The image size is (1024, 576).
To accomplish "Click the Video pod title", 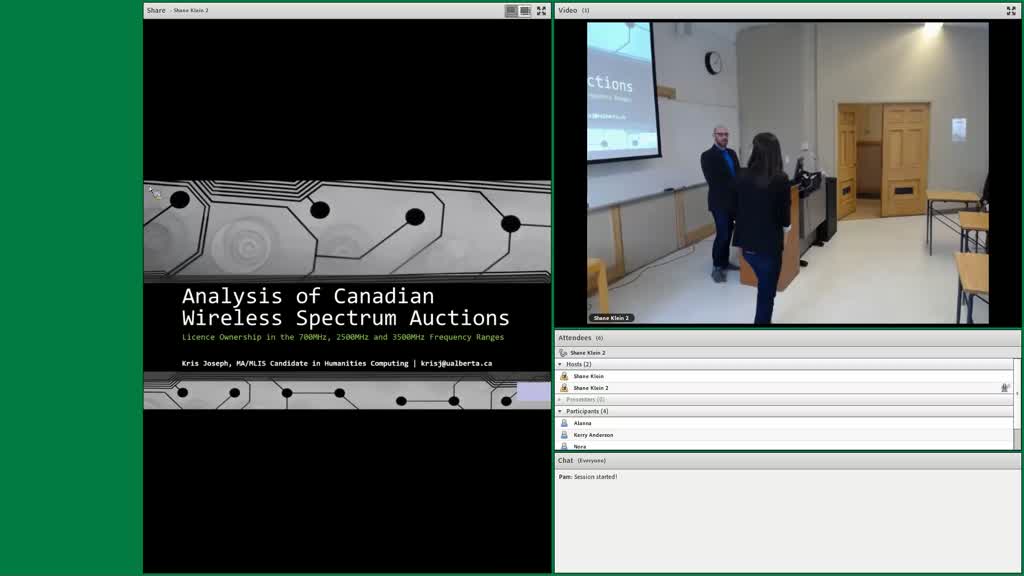I will coord(568,10).
